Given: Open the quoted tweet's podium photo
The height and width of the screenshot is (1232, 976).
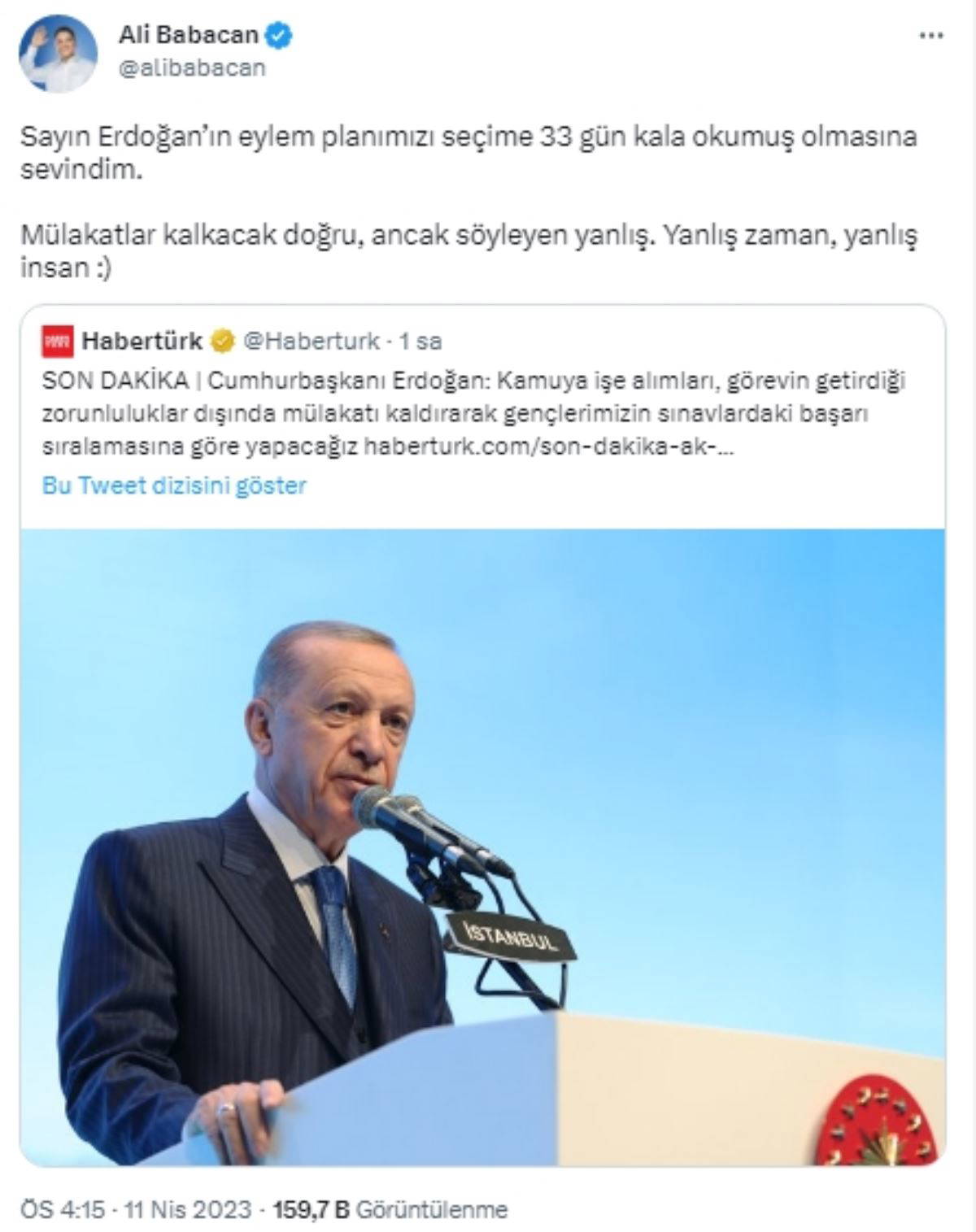Looking at the screenshot, I should coord(483,847).
